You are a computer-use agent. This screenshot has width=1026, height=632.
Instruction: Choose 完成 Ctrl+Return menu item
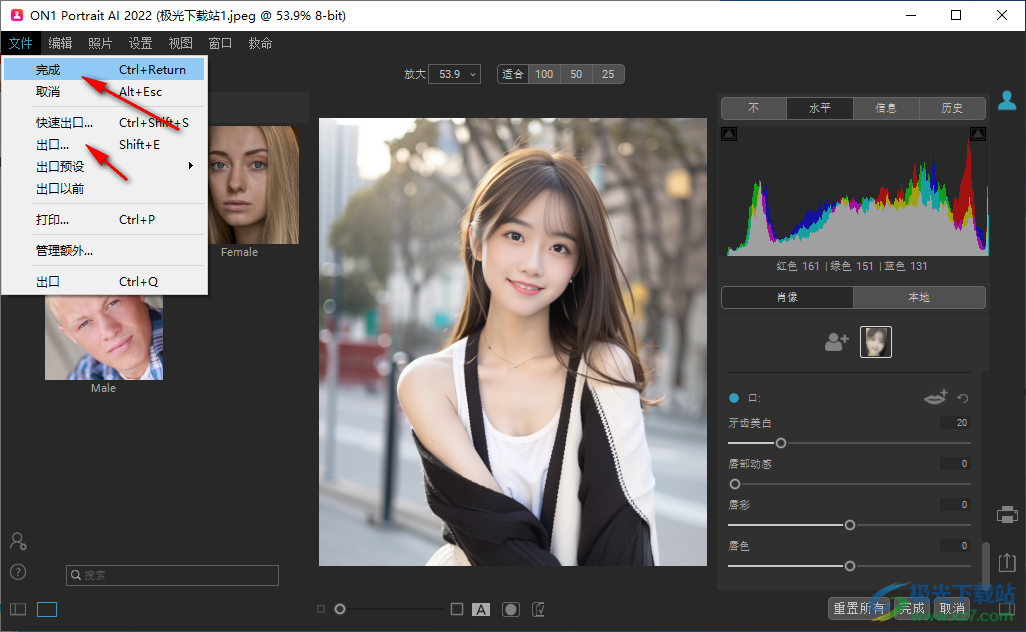(104, 69)
